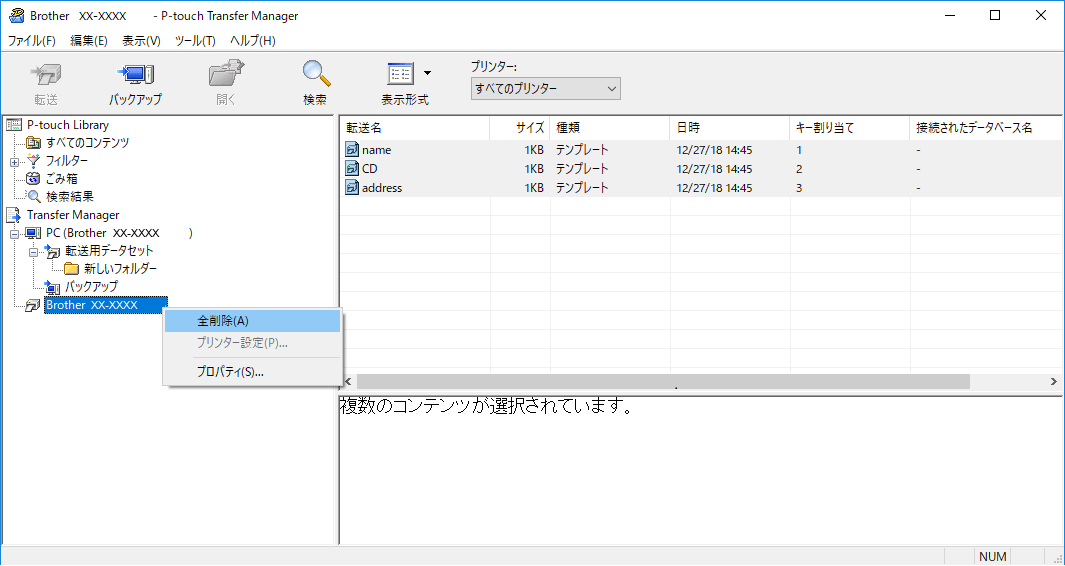This screenshot has width=1065, height=566.
Task: Click the 新しいフォルダー folder icon
Action: tap(72, 268)
